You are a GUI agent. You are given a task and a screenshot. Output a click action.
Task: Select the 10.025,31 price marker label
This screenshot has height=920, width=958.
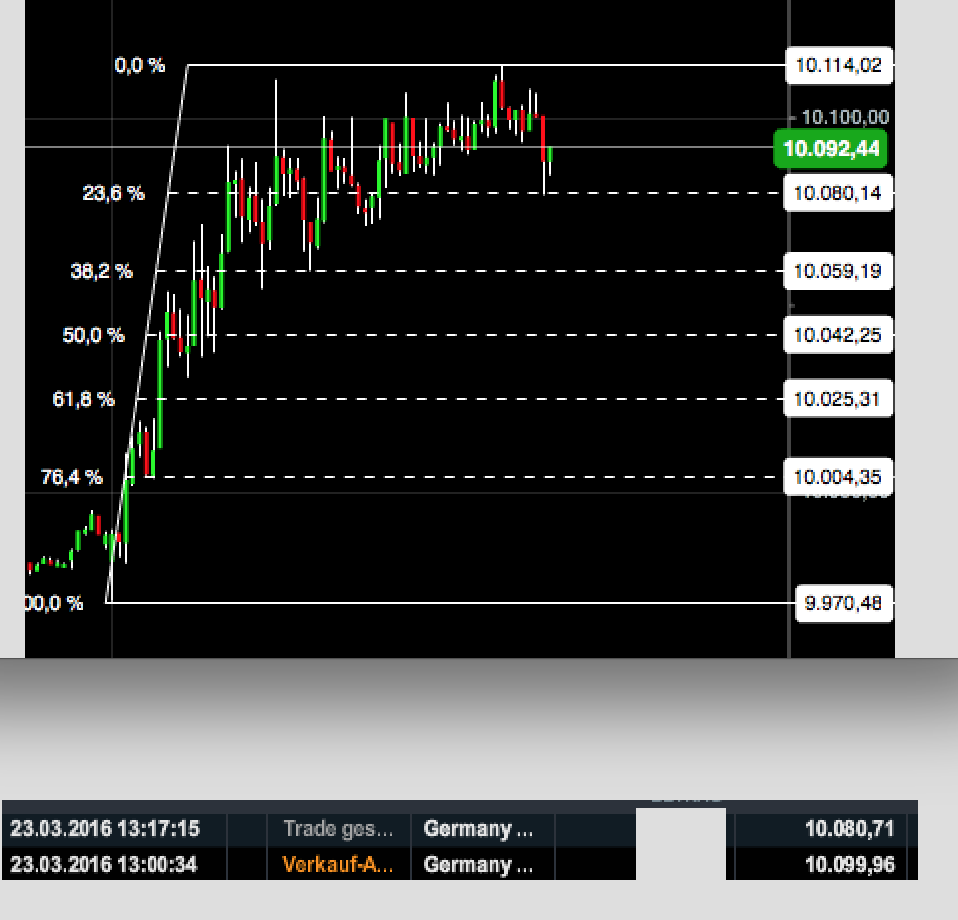[x=838, y=398]
